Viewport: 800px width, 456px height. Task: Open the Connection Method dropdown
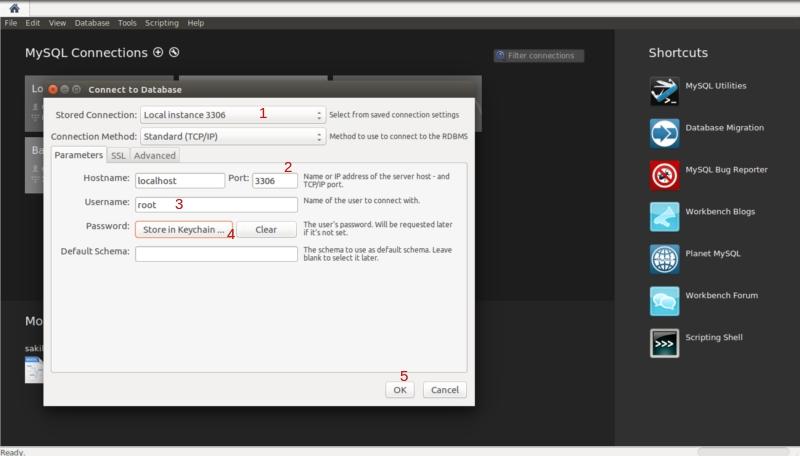pyautogui.click(x=233, y=136)
